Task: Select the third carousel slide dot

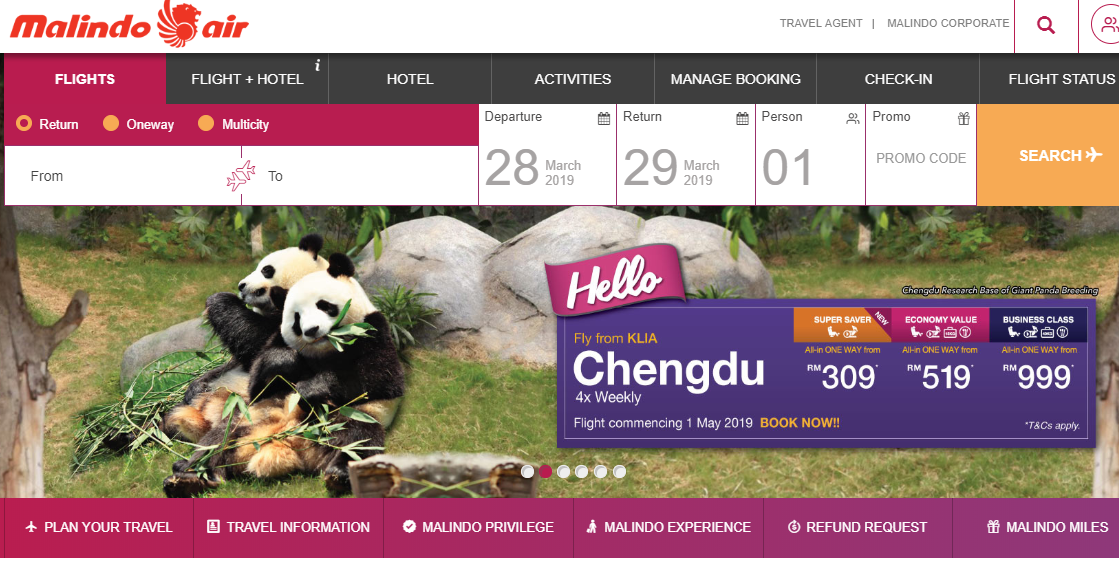Action: (564, 471)
